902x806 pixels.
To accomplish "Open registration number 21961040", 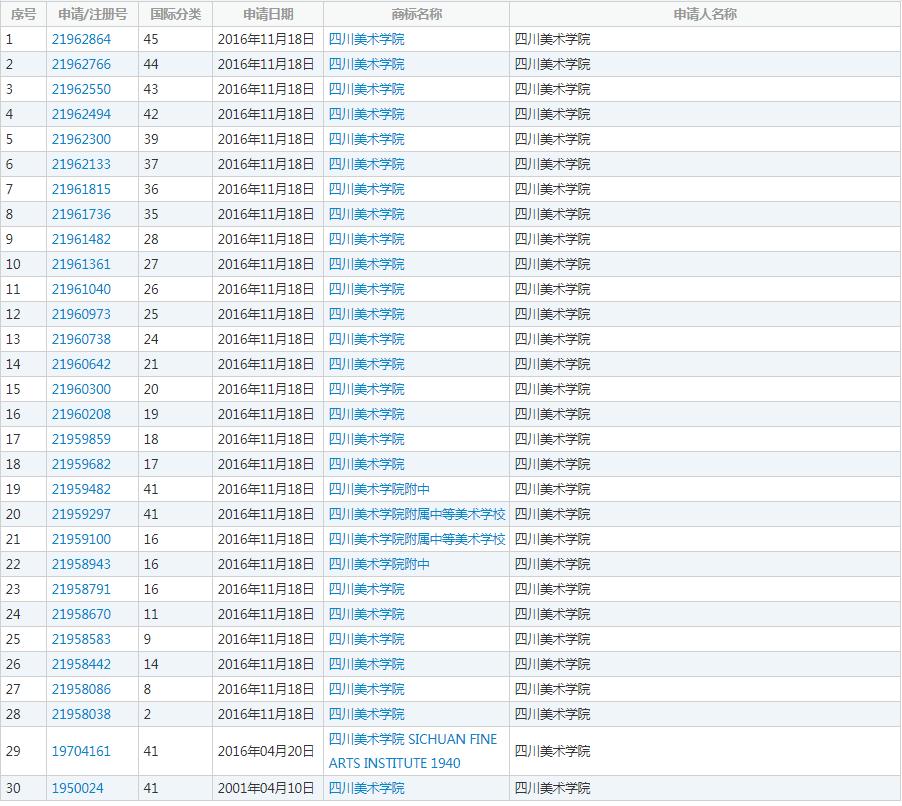I will (81, 289).
